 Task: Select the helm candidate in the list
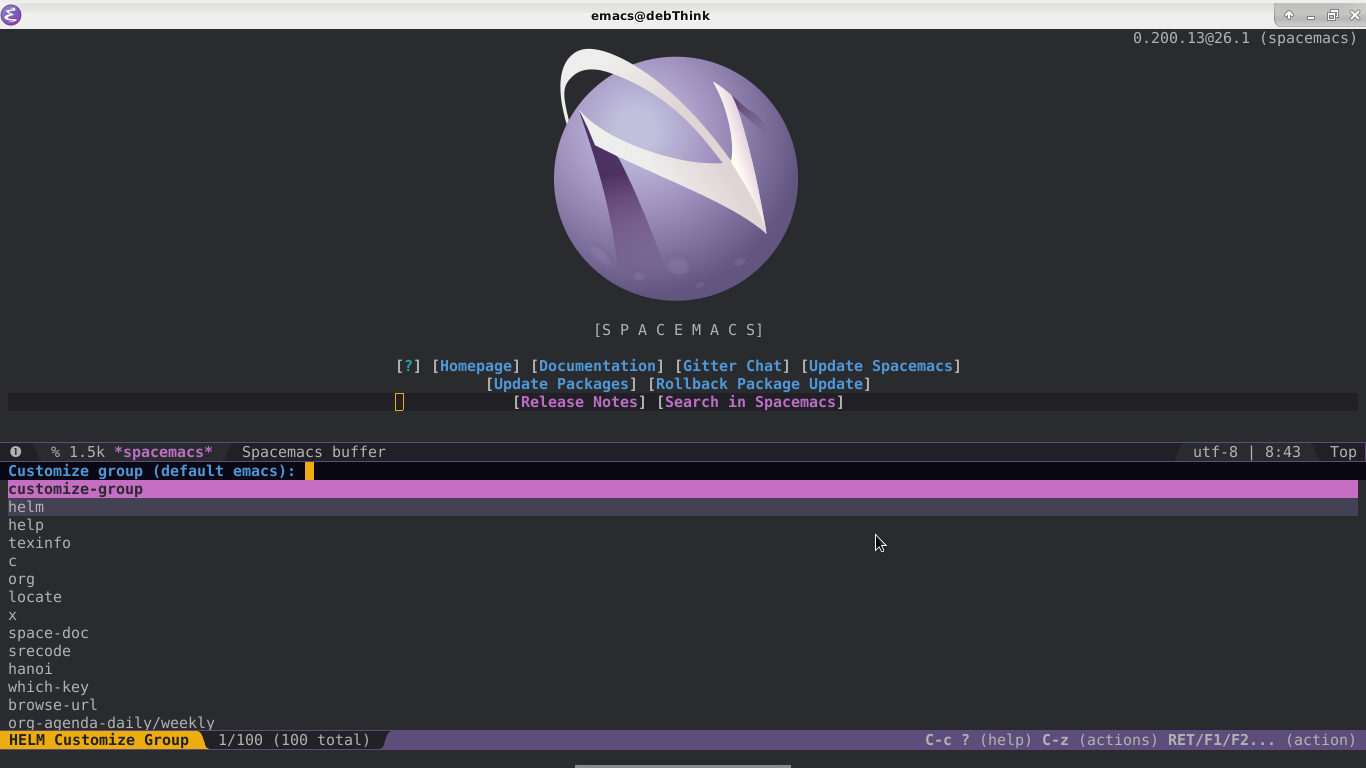[26, 507]
